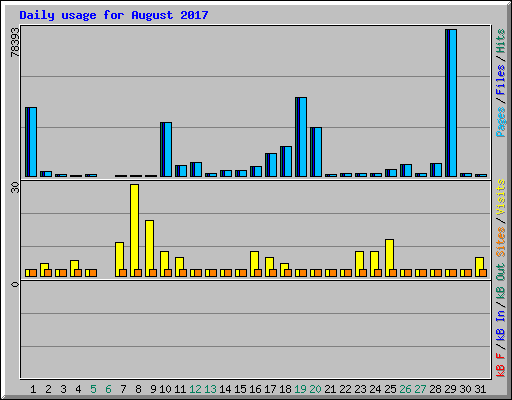Click the Sites legend label
This screenshot has width=512, height=400.
501,242
